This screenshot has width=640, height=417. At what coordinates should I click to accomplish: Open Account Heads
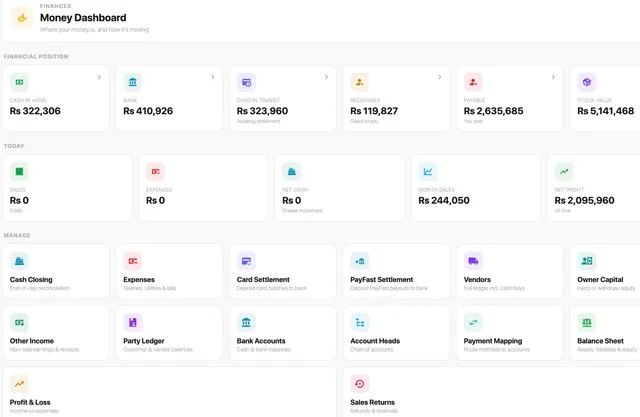pyautogui.click(x=396, y=333)
